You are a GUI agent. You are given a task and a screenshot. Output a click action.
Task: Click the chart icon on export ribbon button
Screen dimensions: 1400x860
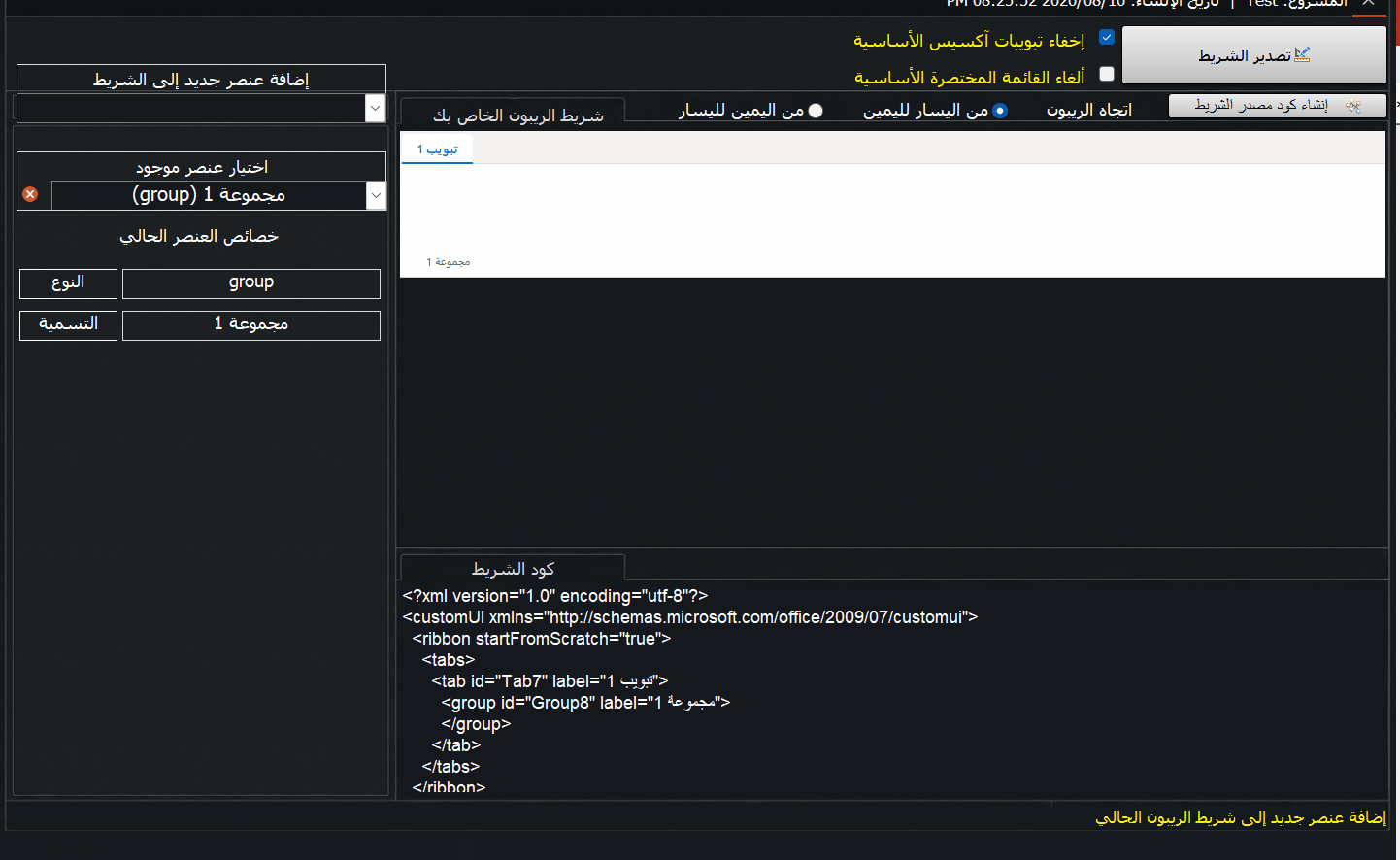[x=1302, y=55]
